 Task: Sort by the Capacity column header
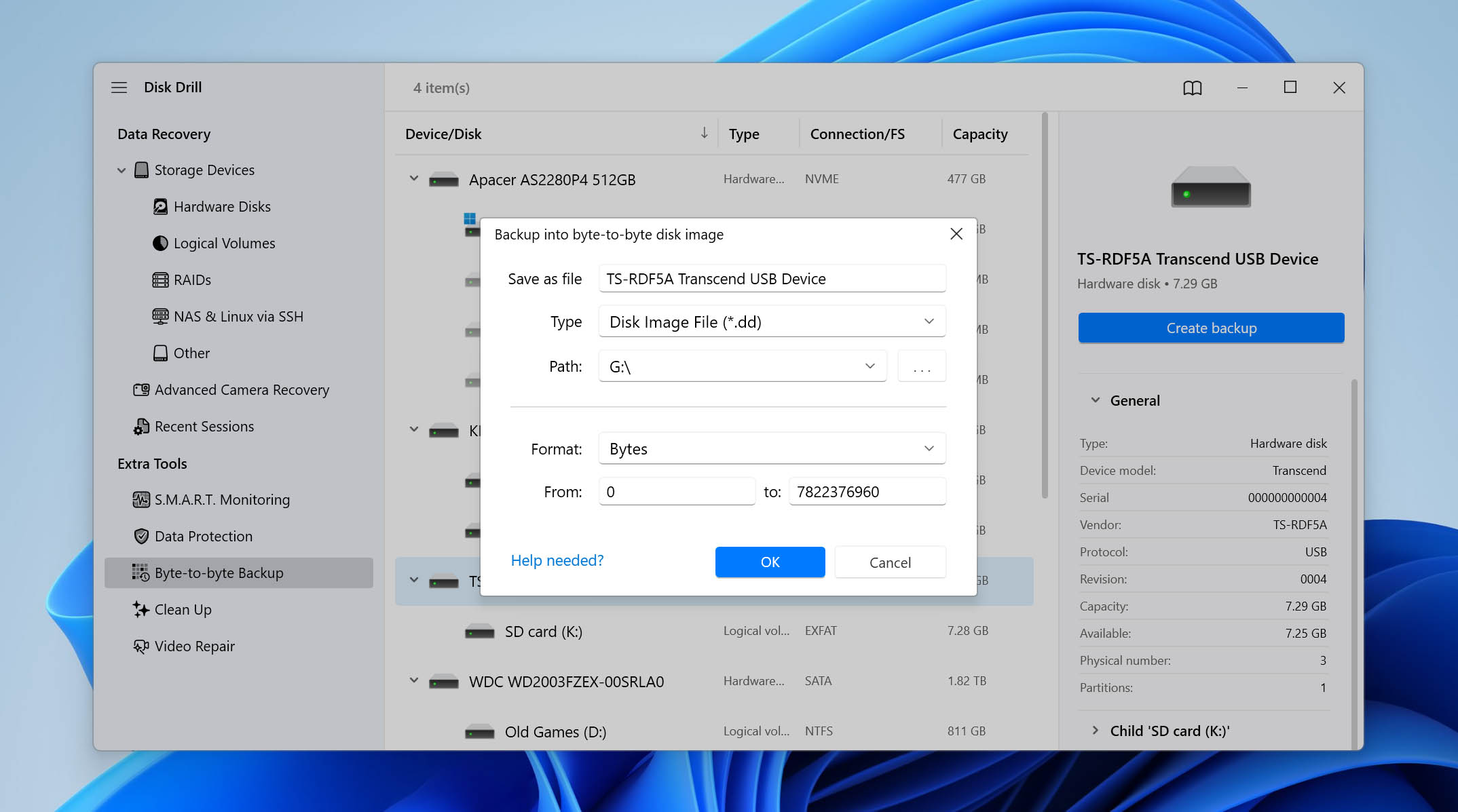click(980, 134)
